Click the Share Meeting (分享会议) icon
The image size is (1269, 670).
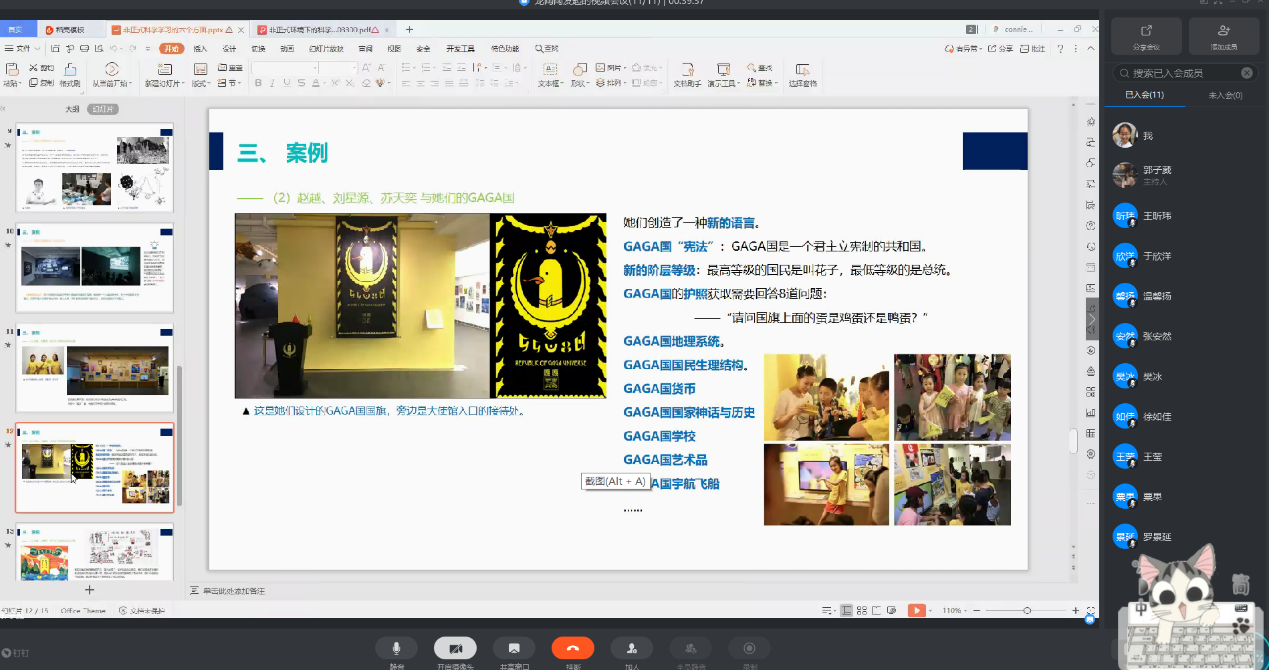coord(1146,36)
